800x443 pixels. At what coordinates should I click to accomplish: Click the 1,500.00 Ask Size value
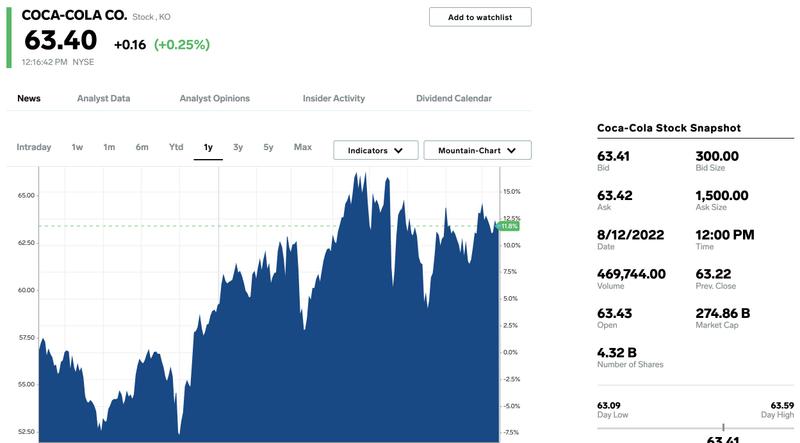[722, 195]
